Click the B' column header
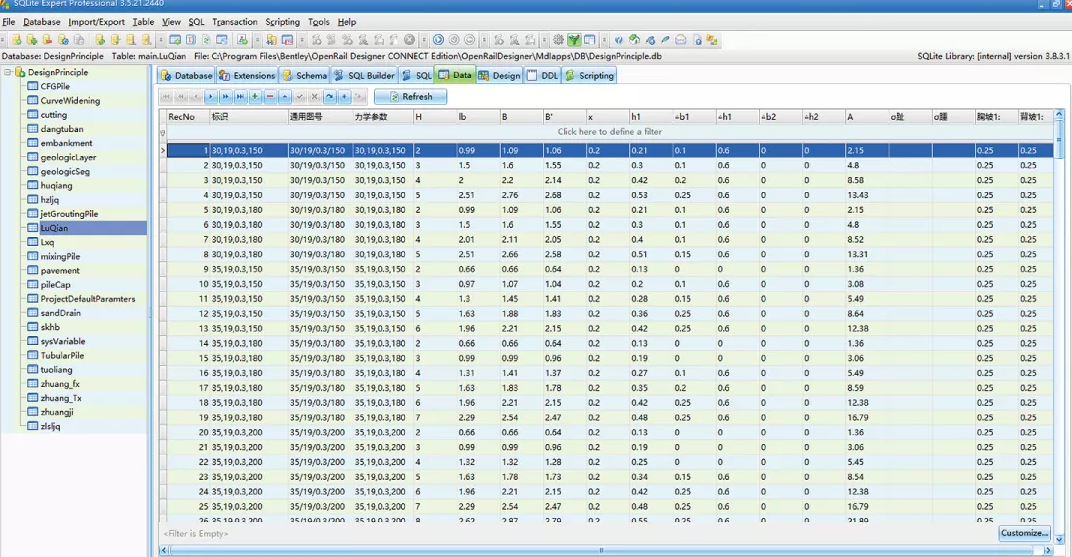Viewport: 1072px width, 557px height. [x=564, y=117]
